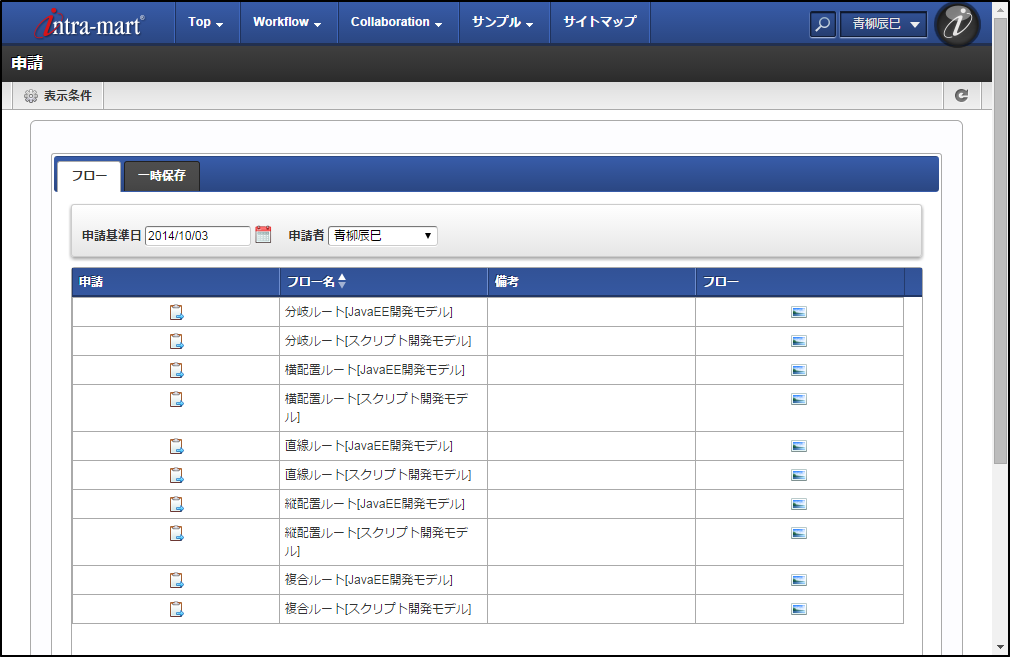Image resolution: width=1010 pixels, height=657 pixels.
Task: Expand the 青柳辰巳 user menu in header
Action: [882, 25]
